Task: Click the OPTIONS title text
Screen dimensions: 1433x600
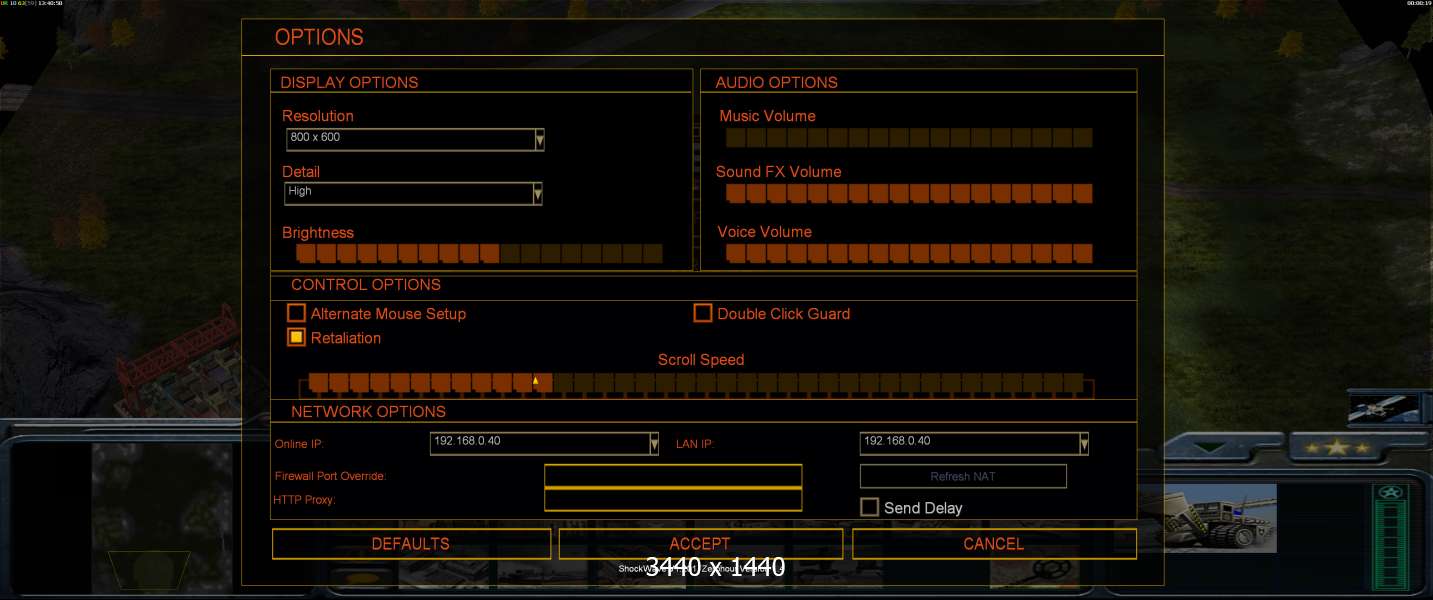Action: 319,37
